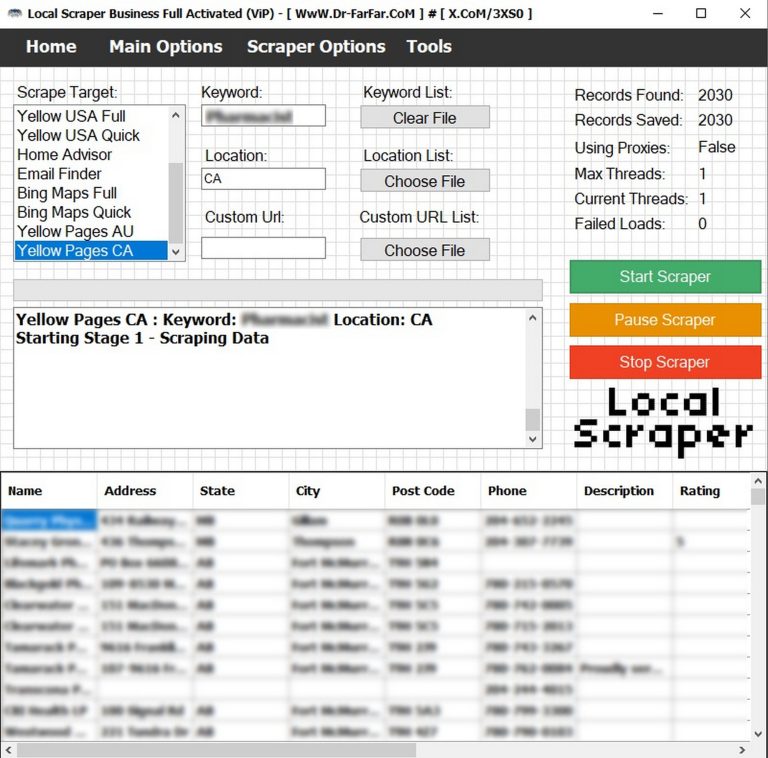This screenshot has height=758, width=768.
Task: Click results table scroll right arrow
Action: 742,750
